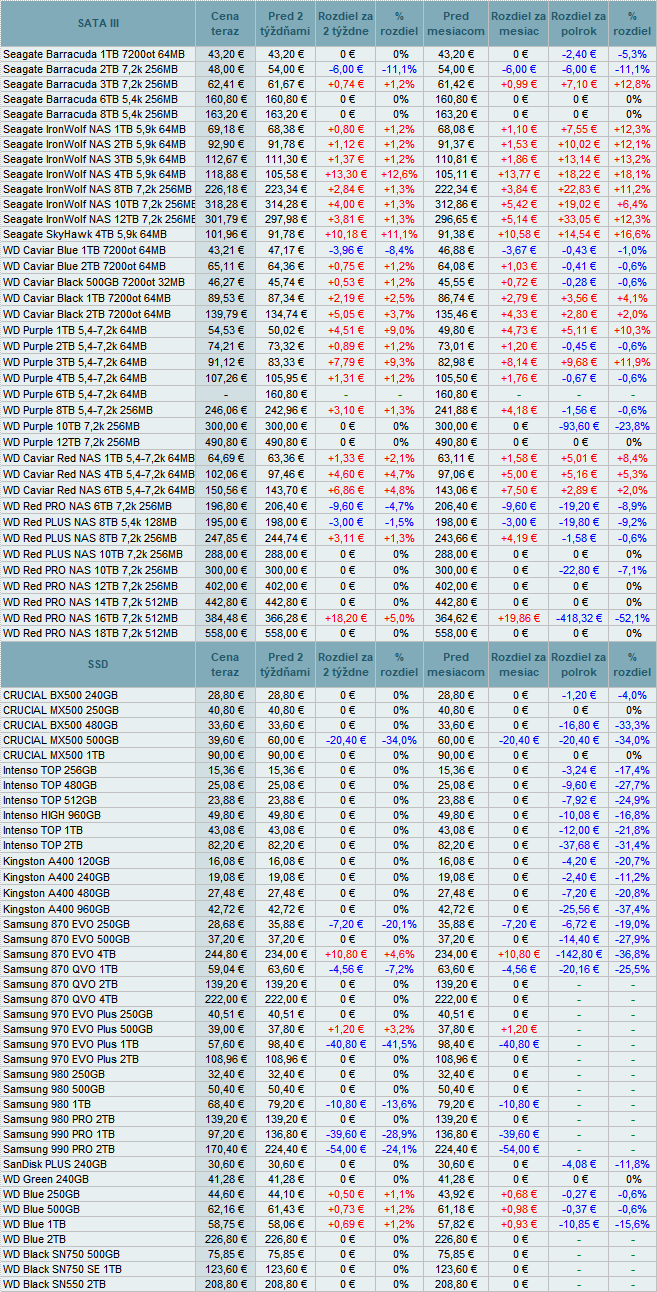This screenshot has width=657, height=1292.
Task: Select row CRUCIAL BX500 240GB
Action: pyautogui.click(x=328, y=694)
